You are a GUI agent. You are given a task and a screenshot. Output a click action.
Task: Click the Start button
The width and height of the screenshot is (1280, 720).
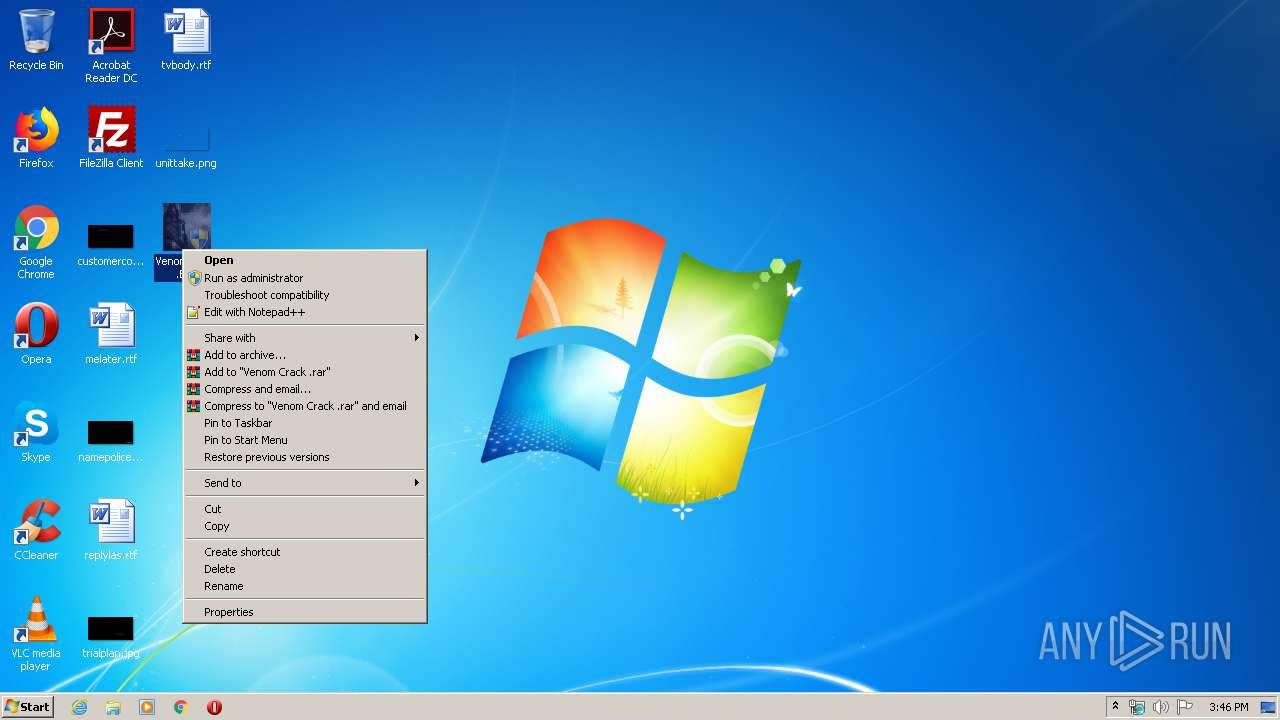point(27,707)
